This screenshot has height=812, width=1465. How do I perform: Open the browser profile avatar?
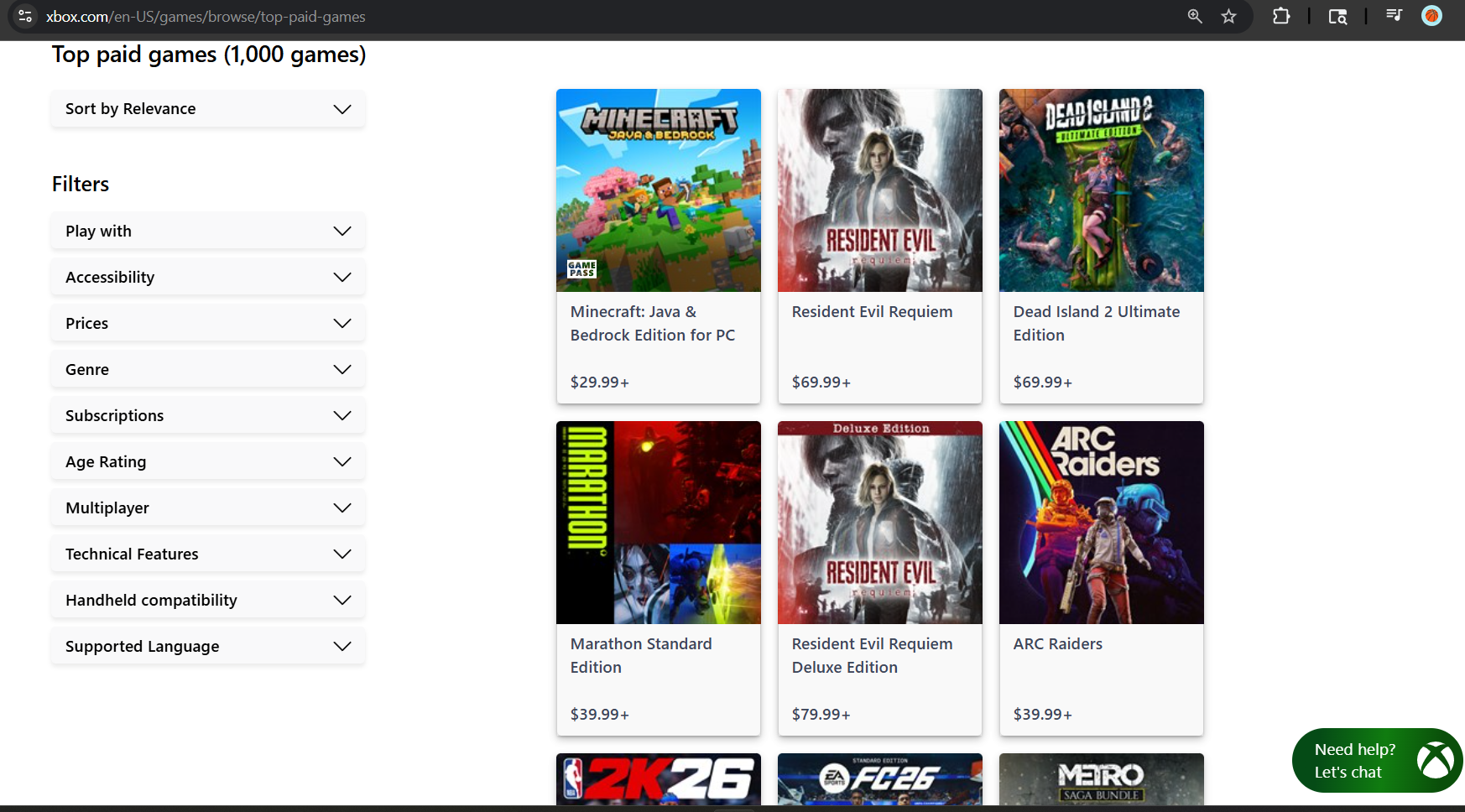[x=1432, y=16]
